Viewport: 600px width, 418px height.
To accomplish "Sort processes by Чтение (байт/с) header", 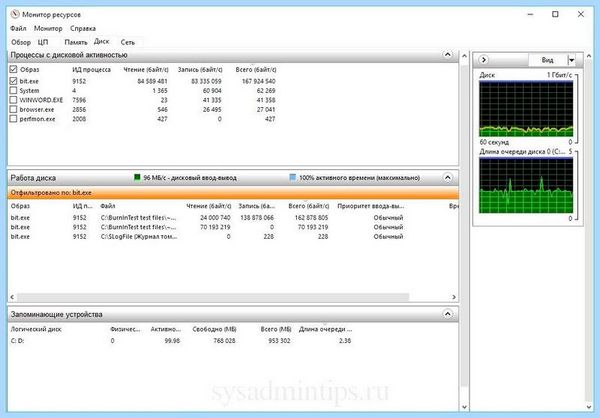I will point(146,70).
